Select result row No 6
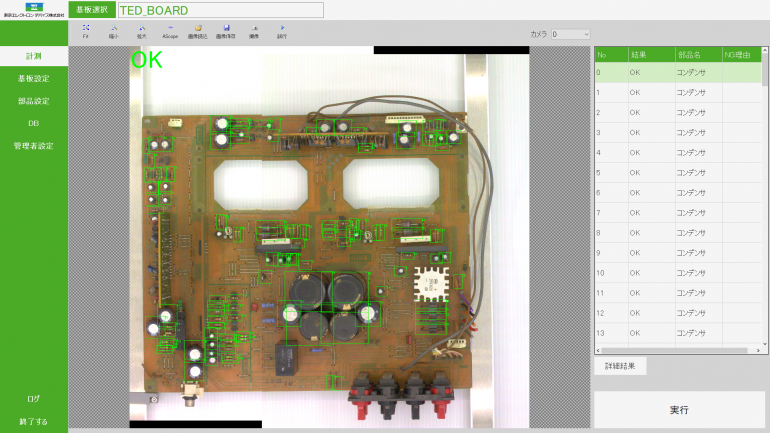This screenshot has width=770, height=433. pyautogui.click(x=678, y=193)
